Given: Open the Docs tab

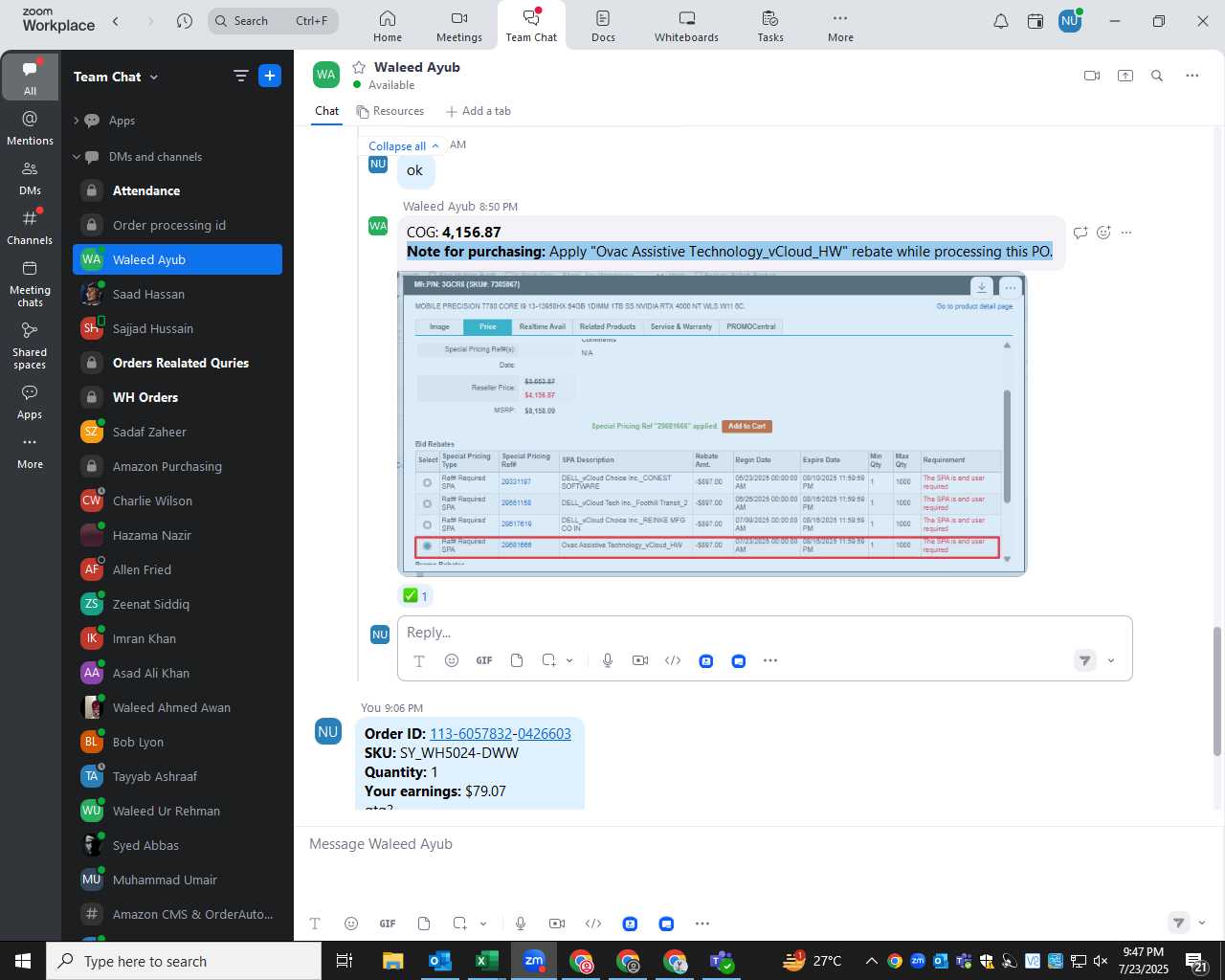Looking at the screenshot, I should tap(603, 26).
